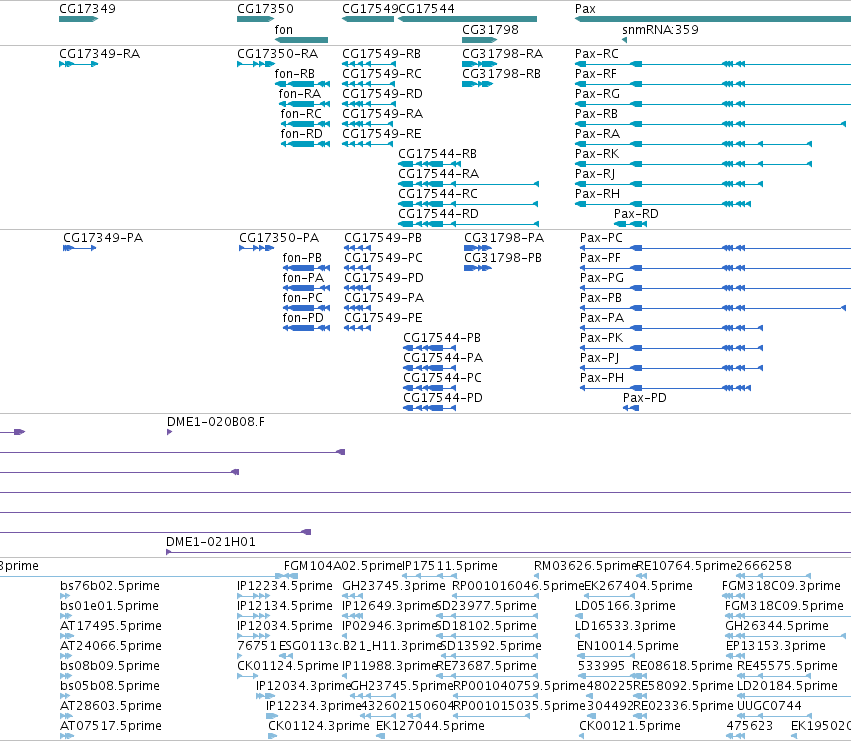Select the Pax gene label
Screen dimensions: 851x741
[586, 9]
